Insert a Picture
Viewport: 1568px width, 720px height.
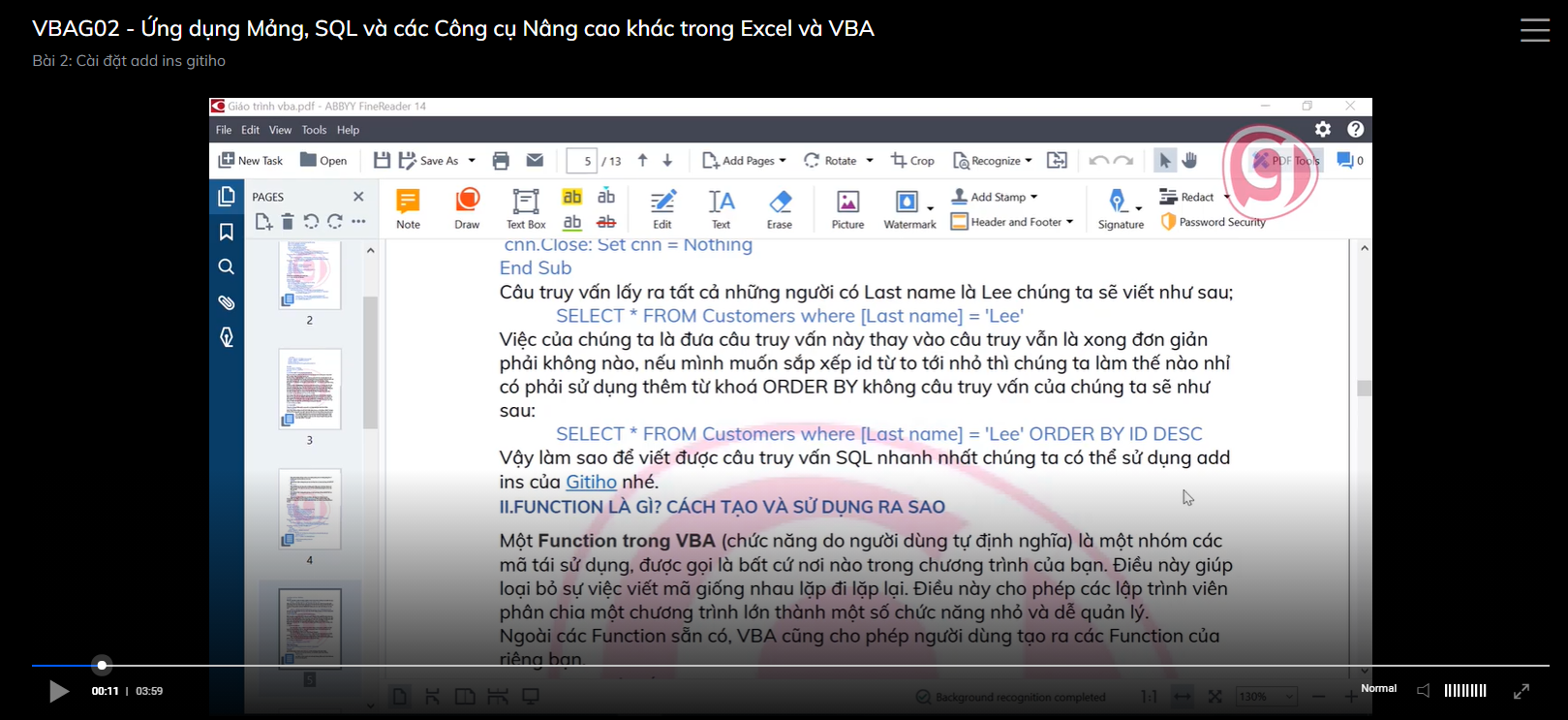point(847,209)
